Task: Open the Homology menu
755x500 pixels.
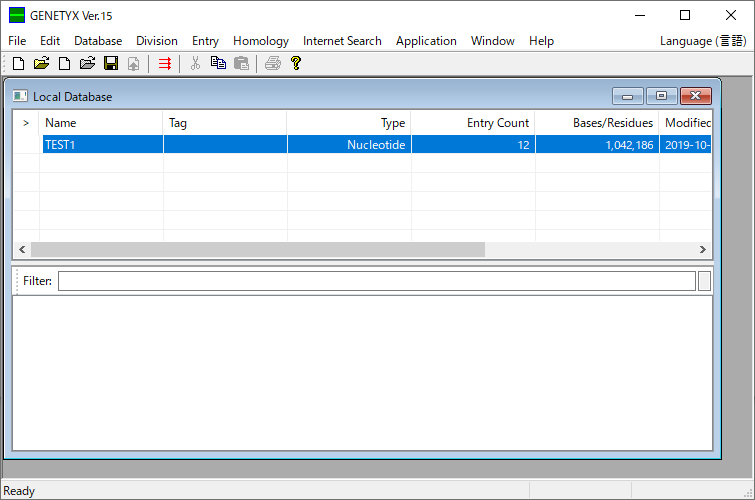Action: click(x=260, y=41)
